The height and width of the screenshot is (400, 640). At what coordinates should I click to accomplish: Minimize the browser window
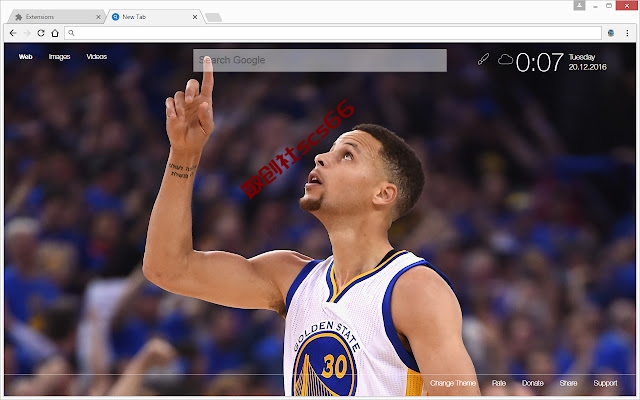596,6
